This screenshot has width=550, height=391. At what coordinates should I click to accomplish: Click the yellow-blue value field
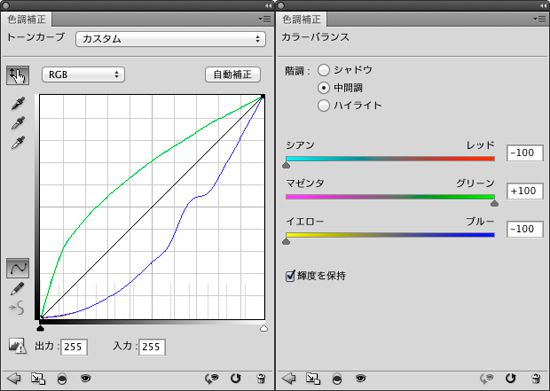pos(525,229)
